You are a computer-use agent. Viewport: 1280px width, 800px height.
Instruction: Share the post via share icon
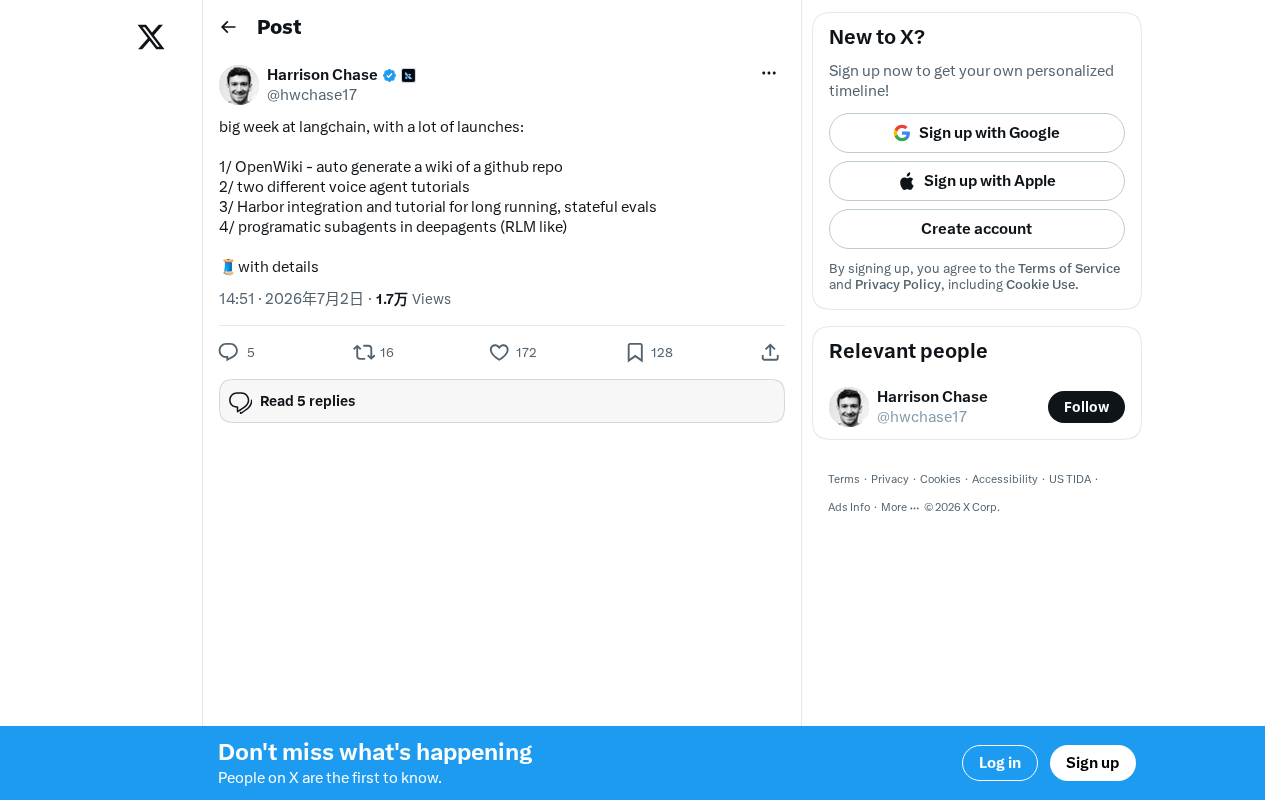tap(770, 352)
